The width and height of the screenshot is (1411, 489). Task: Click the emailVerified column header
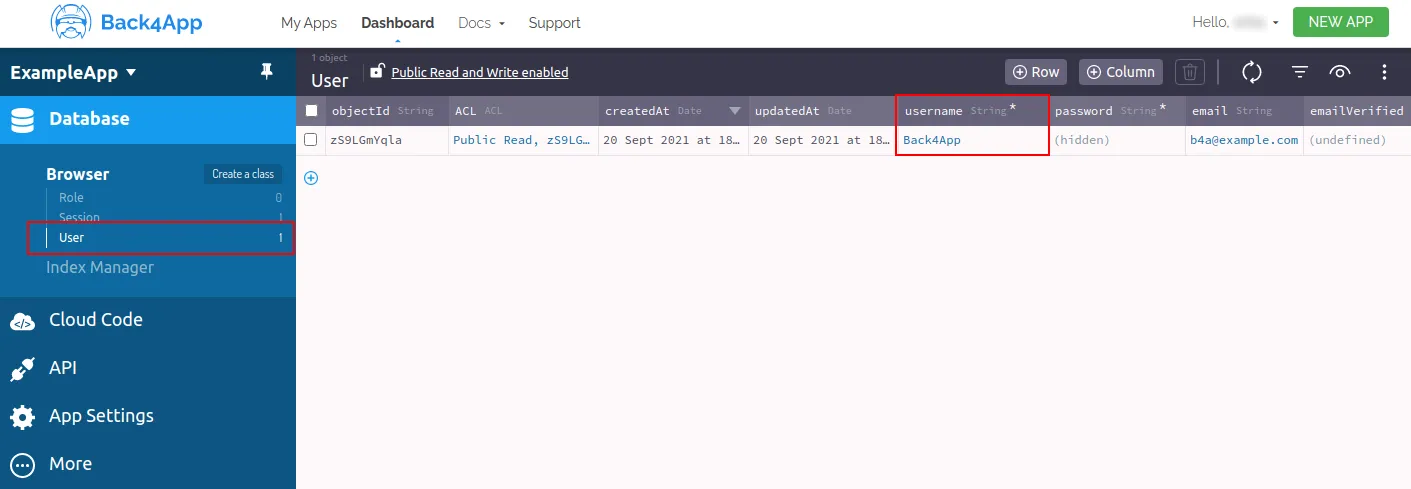click(1357, 111)
